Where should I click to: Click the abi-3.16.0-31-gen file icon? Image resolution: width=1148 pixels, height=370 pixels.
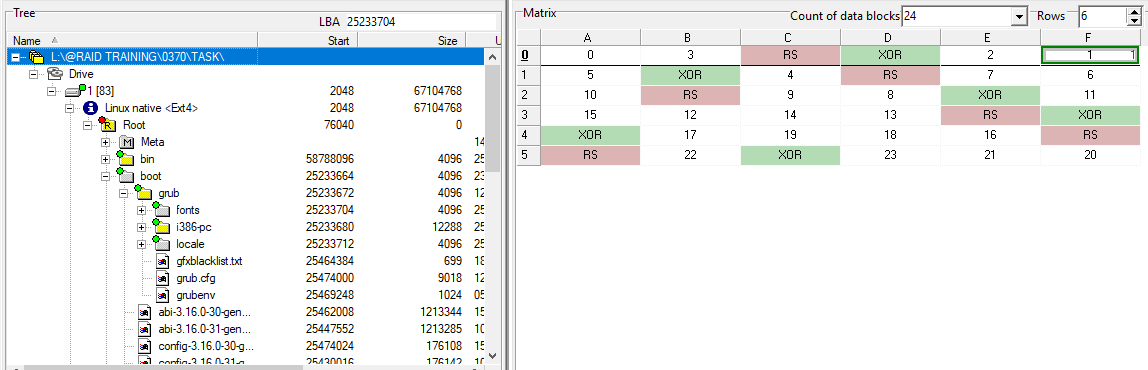[145, 329]
